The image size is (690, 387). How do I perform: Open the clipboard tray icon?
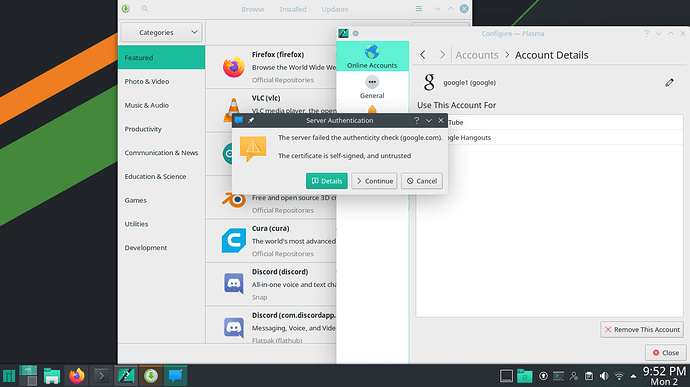589,376
